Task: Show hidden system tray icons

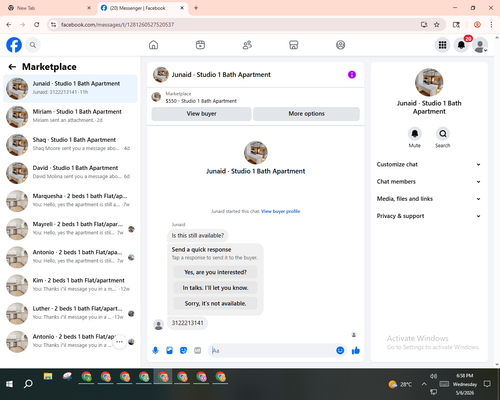Action: (424, 384)
